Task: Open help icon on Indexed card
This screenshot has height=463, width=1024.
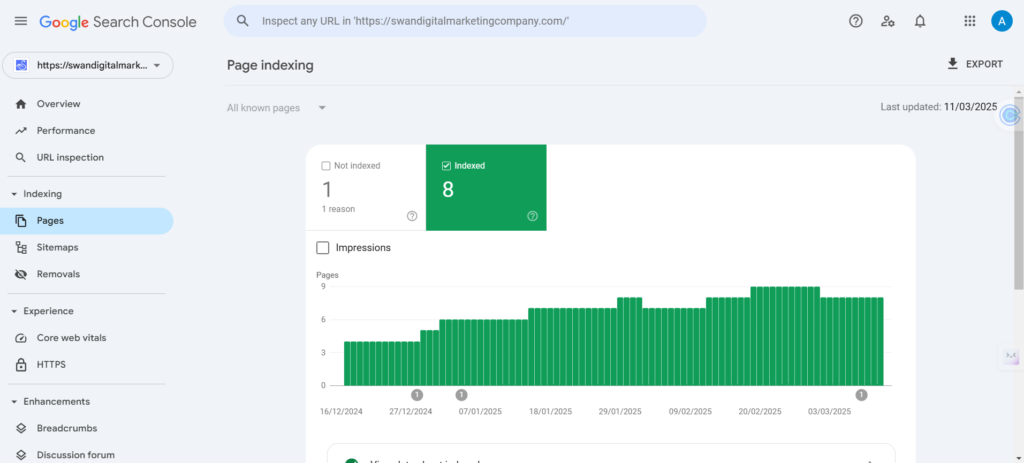Action: (x=532, y=216)
